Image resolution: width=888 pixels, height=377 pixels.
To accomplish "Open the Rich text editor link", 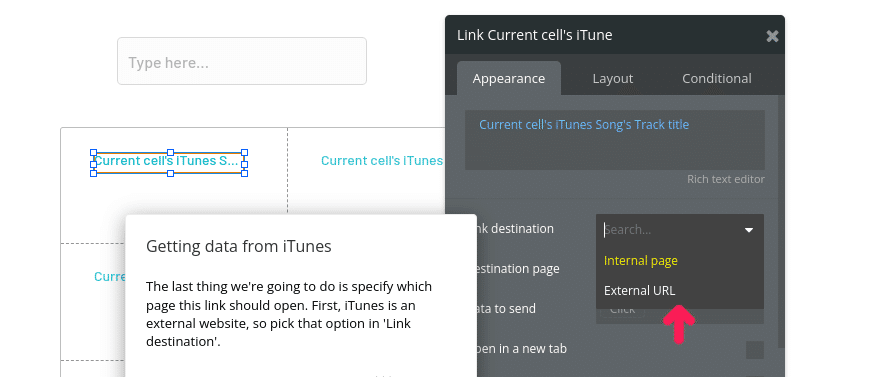I will point(725,179).
